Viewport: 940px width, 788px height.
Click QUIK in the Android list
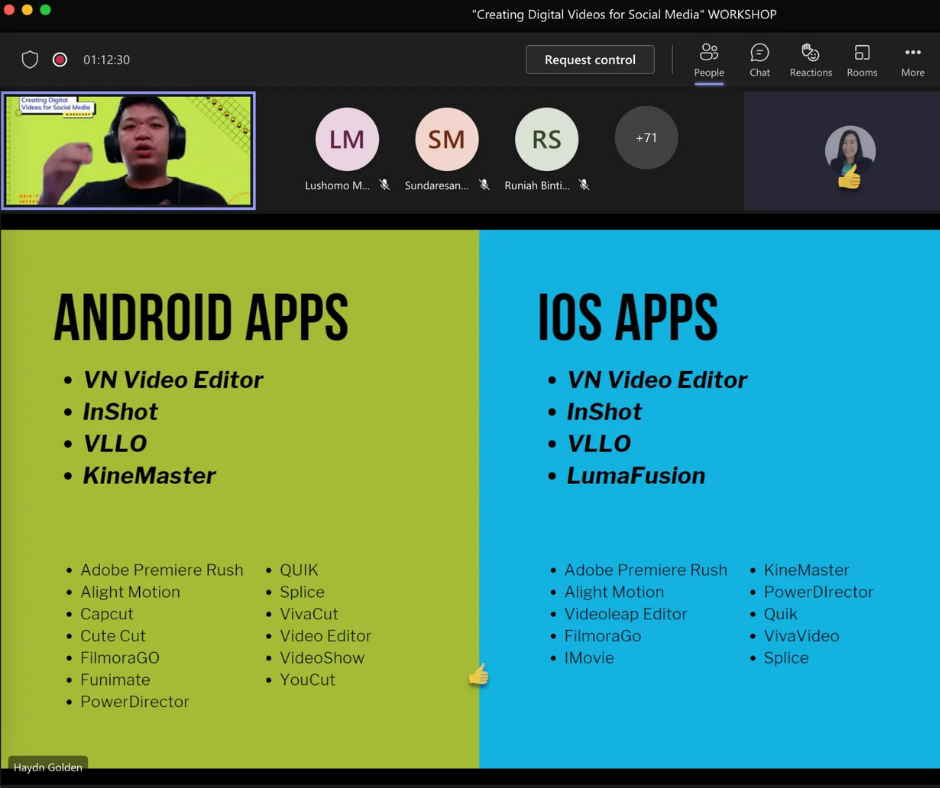pos(299,570)
